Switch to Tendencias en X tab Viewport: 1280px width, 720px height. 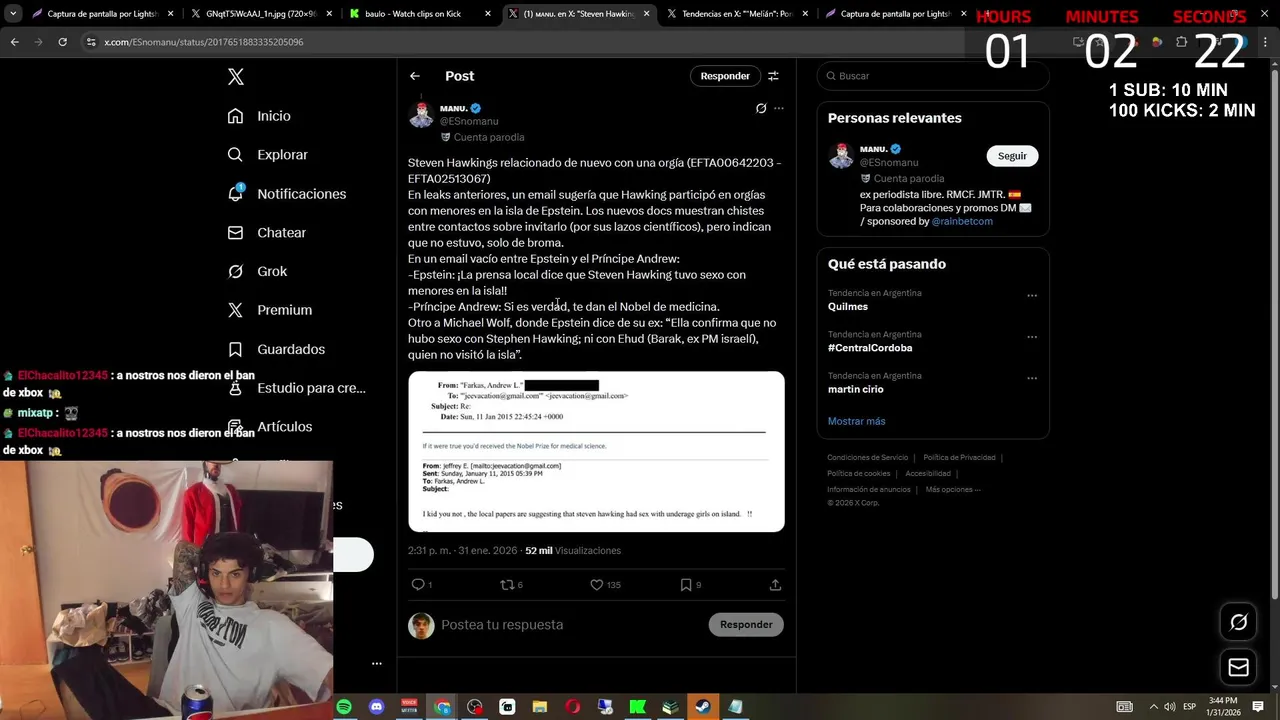738,14
